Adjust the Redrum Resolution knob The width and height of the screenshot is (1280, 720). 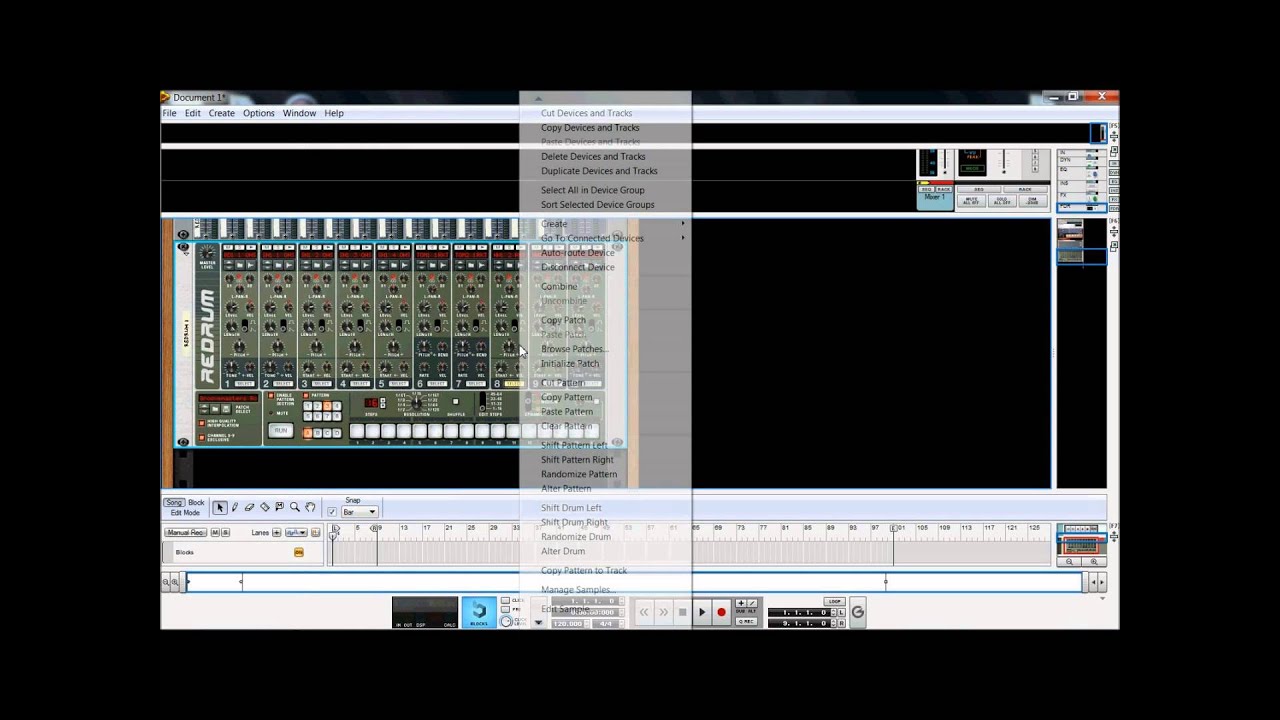click(x=416, y=402)
